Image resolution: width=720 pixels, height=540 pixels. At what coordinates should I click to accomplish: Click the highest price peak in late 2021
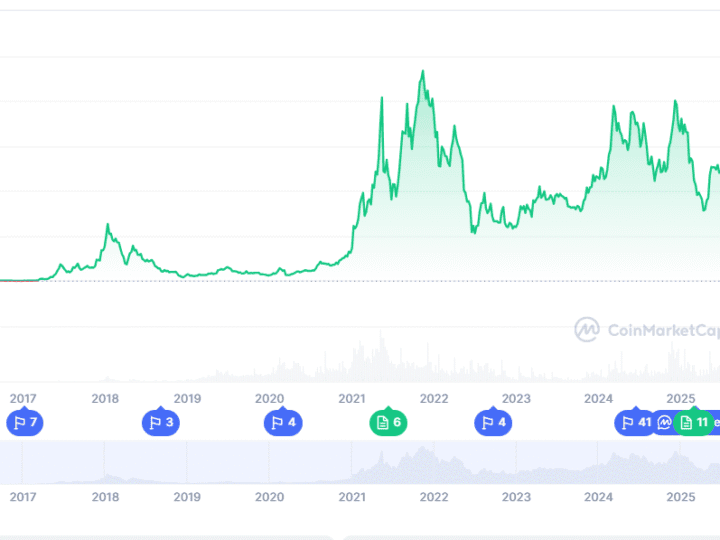point(423,72)
